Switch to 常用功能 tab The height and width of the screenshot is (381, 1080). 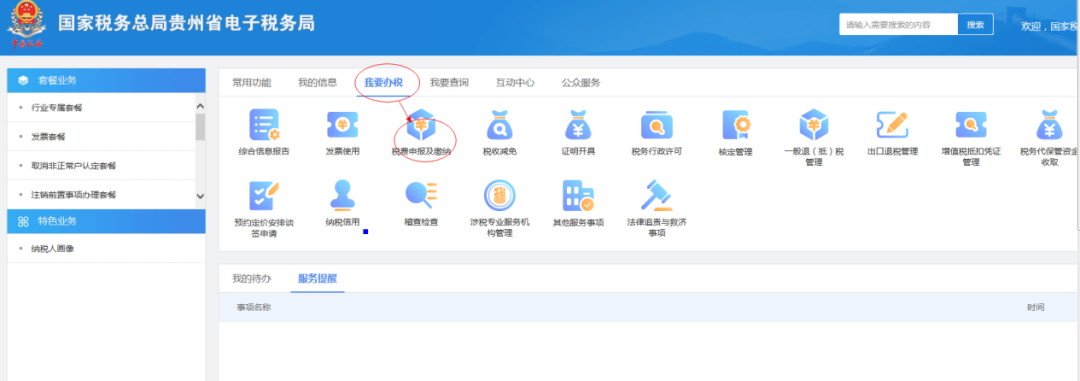point(251,83)
